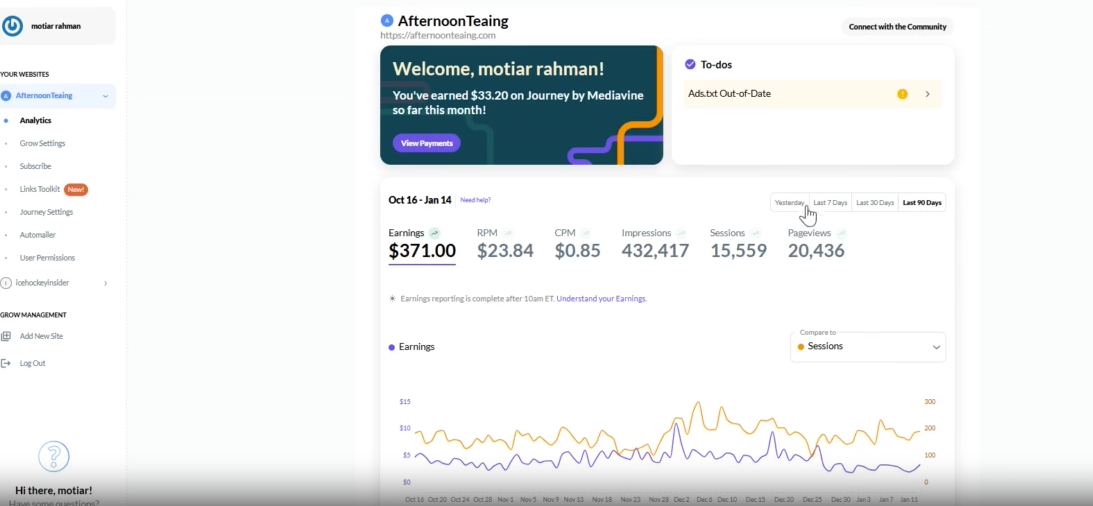The image size is (1093, 506).
Task: Click the Sessions trend arrow icon
Action: (756, 233)
